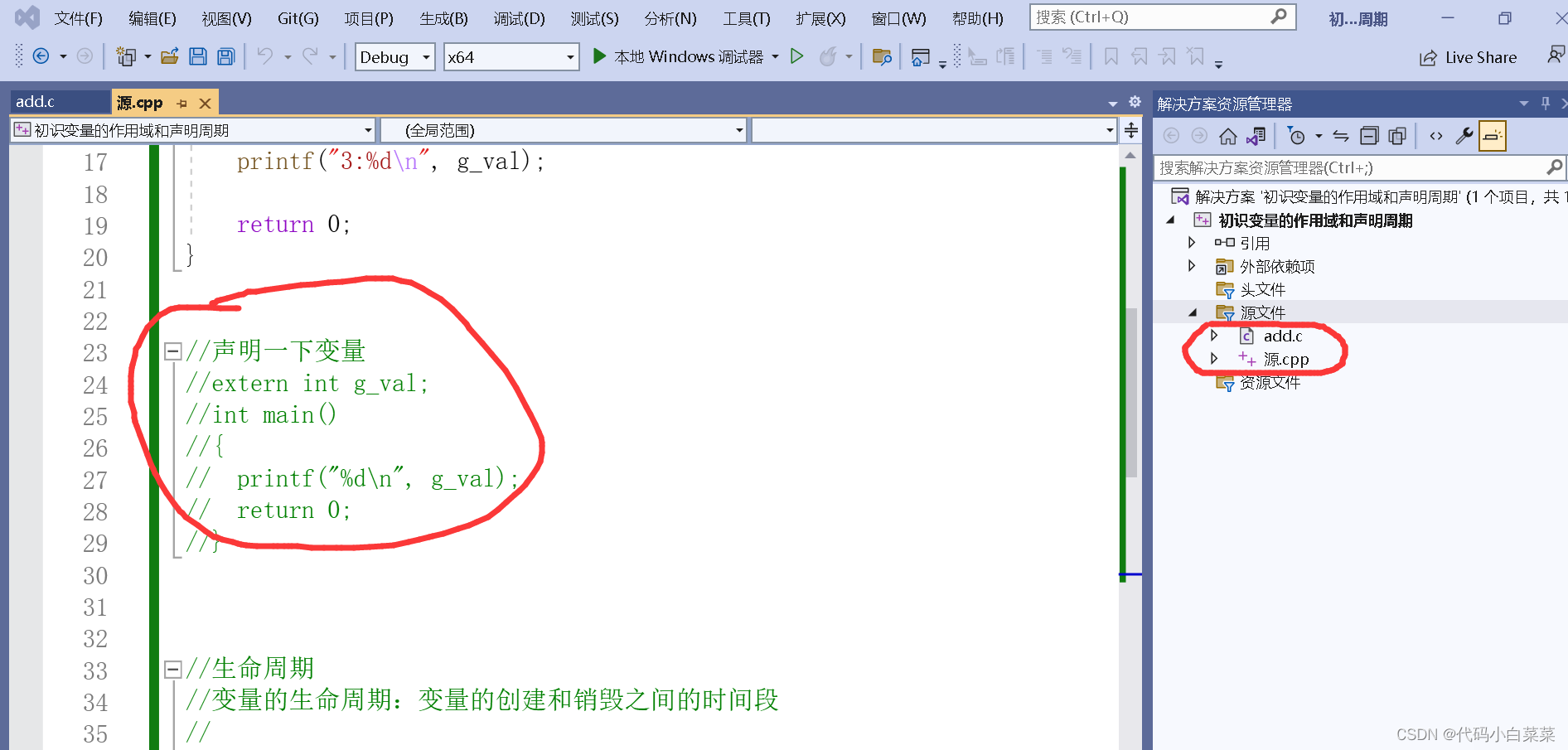Expand the add.c node in Solution Explorer
The width and height of the screenshot is (1568, 750).
tap(1214, 336)
